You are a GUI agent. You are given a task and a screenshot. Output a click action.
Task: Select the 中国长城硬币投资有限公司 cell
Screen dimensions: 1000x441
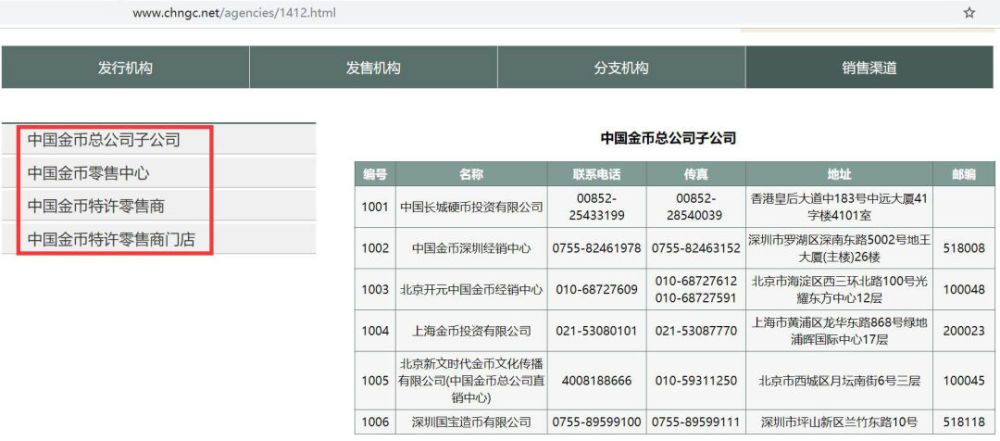471,207
